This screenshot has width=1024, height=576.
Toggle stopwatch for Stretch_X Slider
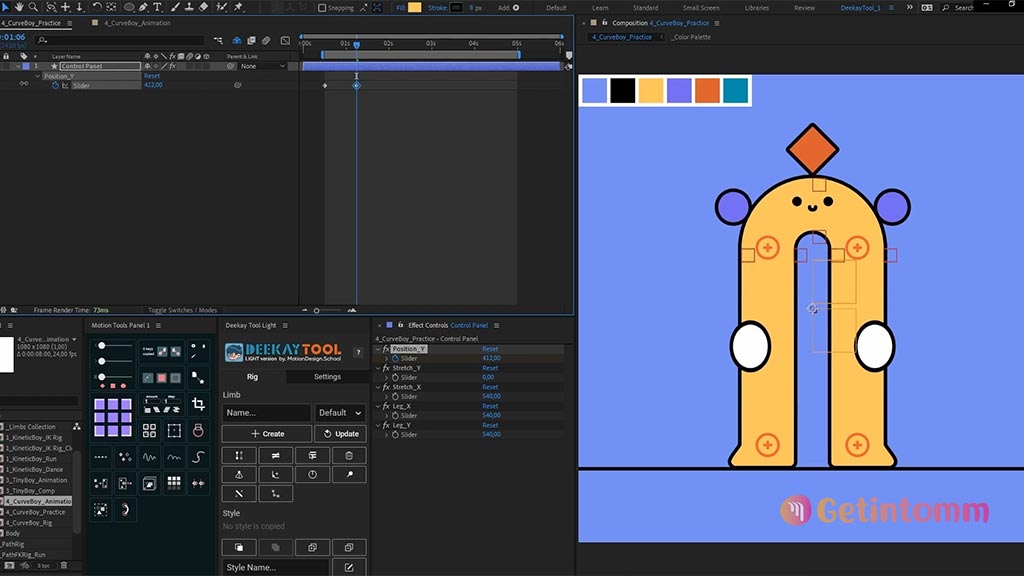pos(395,396)
